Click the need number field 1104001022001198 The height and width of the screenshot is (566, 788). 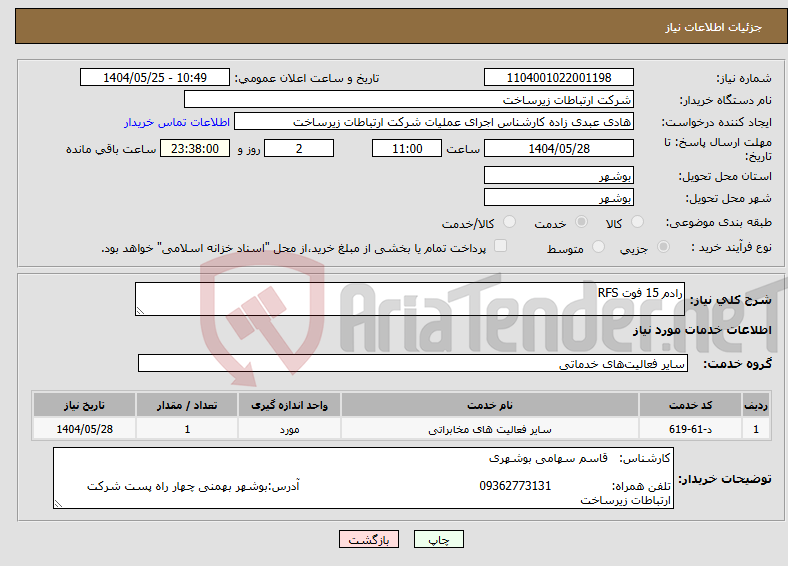(x=559, y=77)
